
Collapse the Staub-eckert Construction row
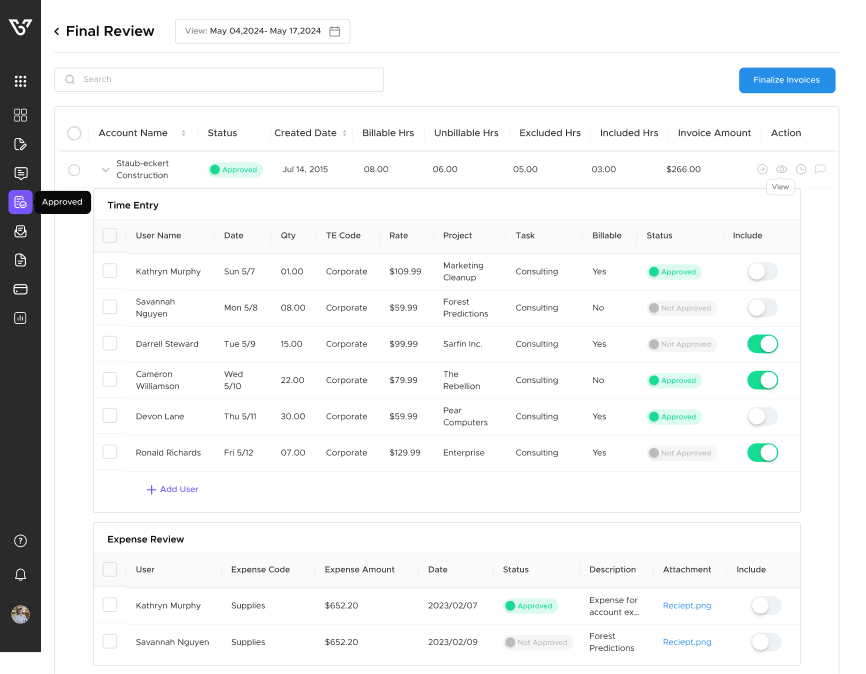click(105, 170)
